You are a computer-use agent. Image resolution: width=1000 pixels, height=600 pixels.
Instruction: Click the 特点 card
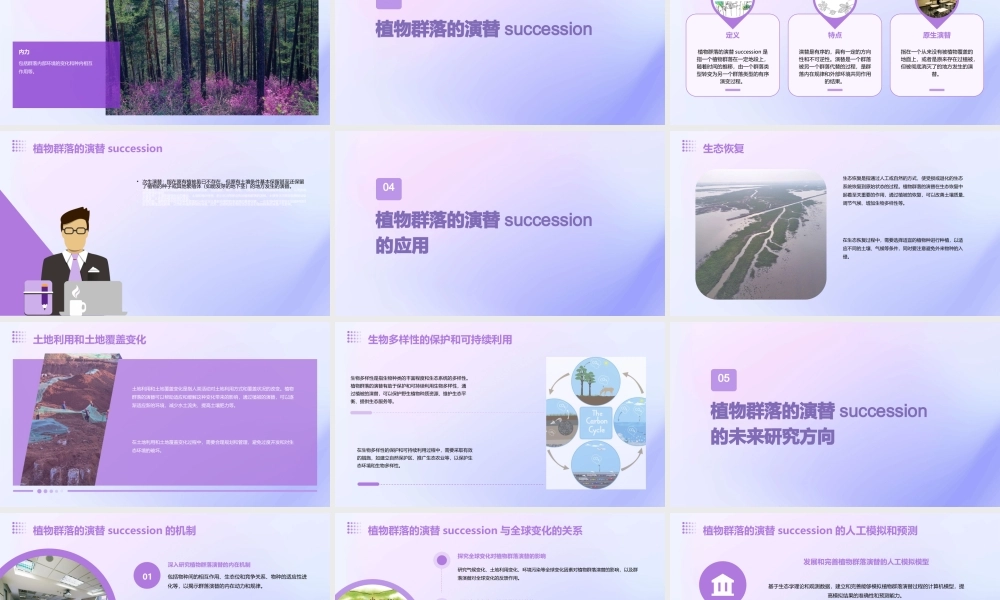point(835,55)
